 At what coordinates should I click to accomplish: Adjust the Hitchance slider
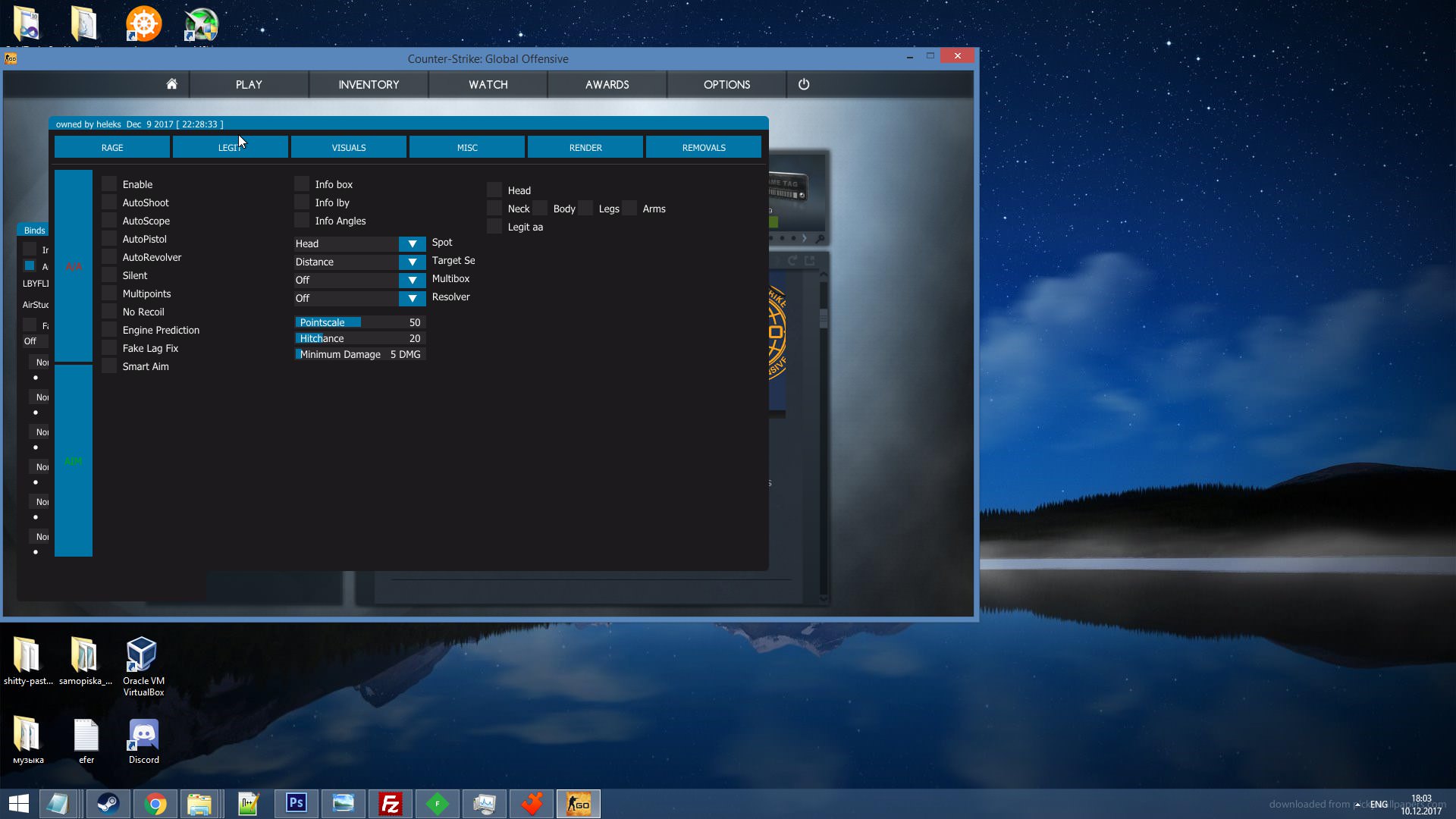(359, 338)
